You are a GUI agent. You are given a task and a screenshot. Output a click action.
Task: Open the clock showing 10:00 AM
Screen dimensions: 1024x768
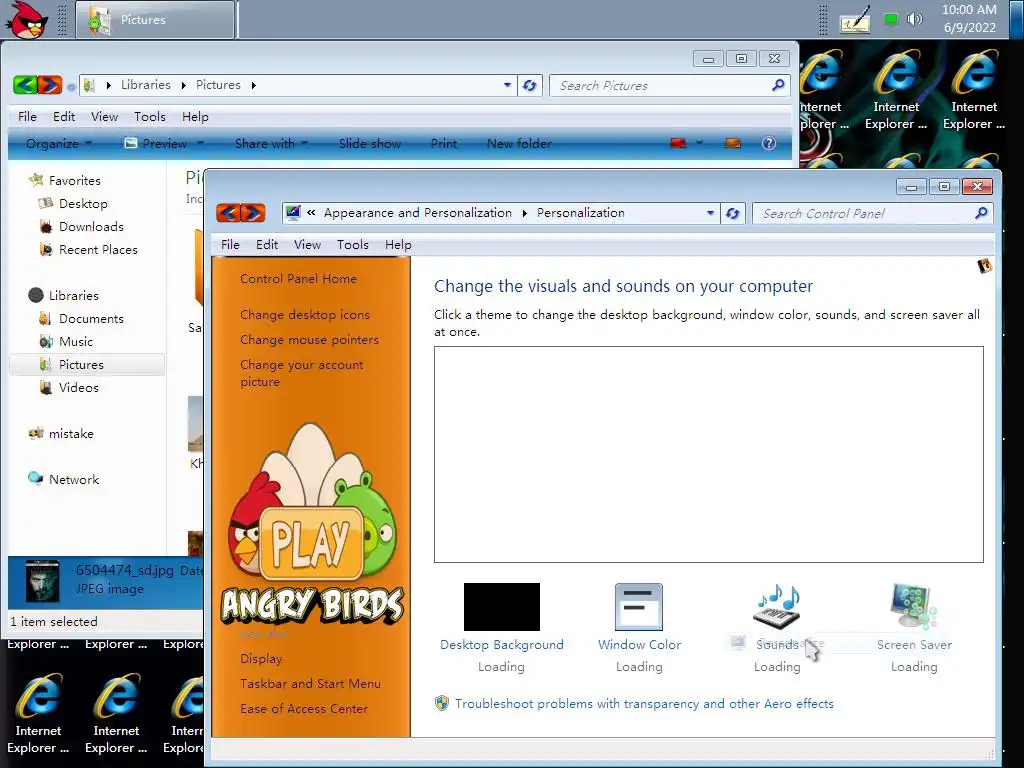[x=969, y=19]
